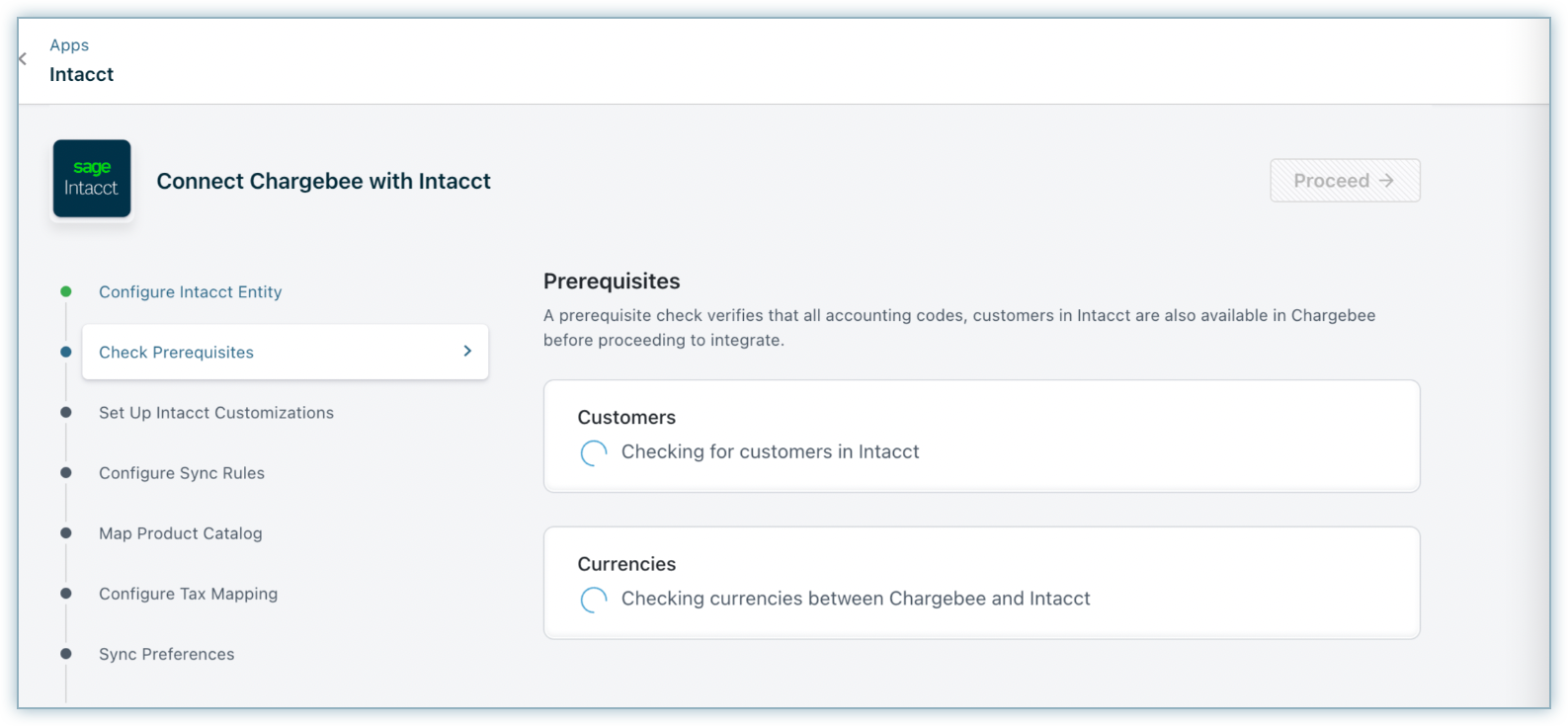Open the Sync Preferences step

coord(166,654)
